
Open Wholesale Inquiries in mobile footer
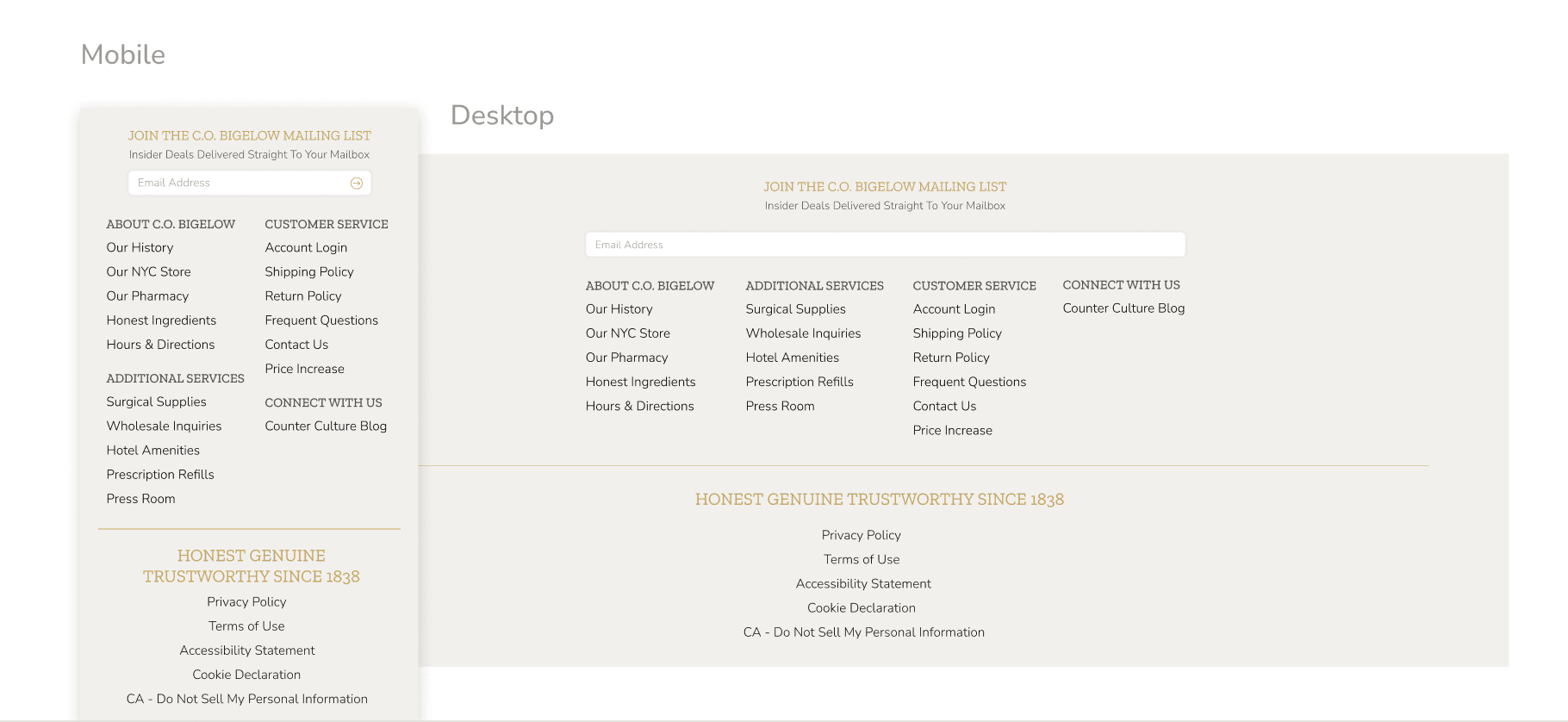click(164, 426)
